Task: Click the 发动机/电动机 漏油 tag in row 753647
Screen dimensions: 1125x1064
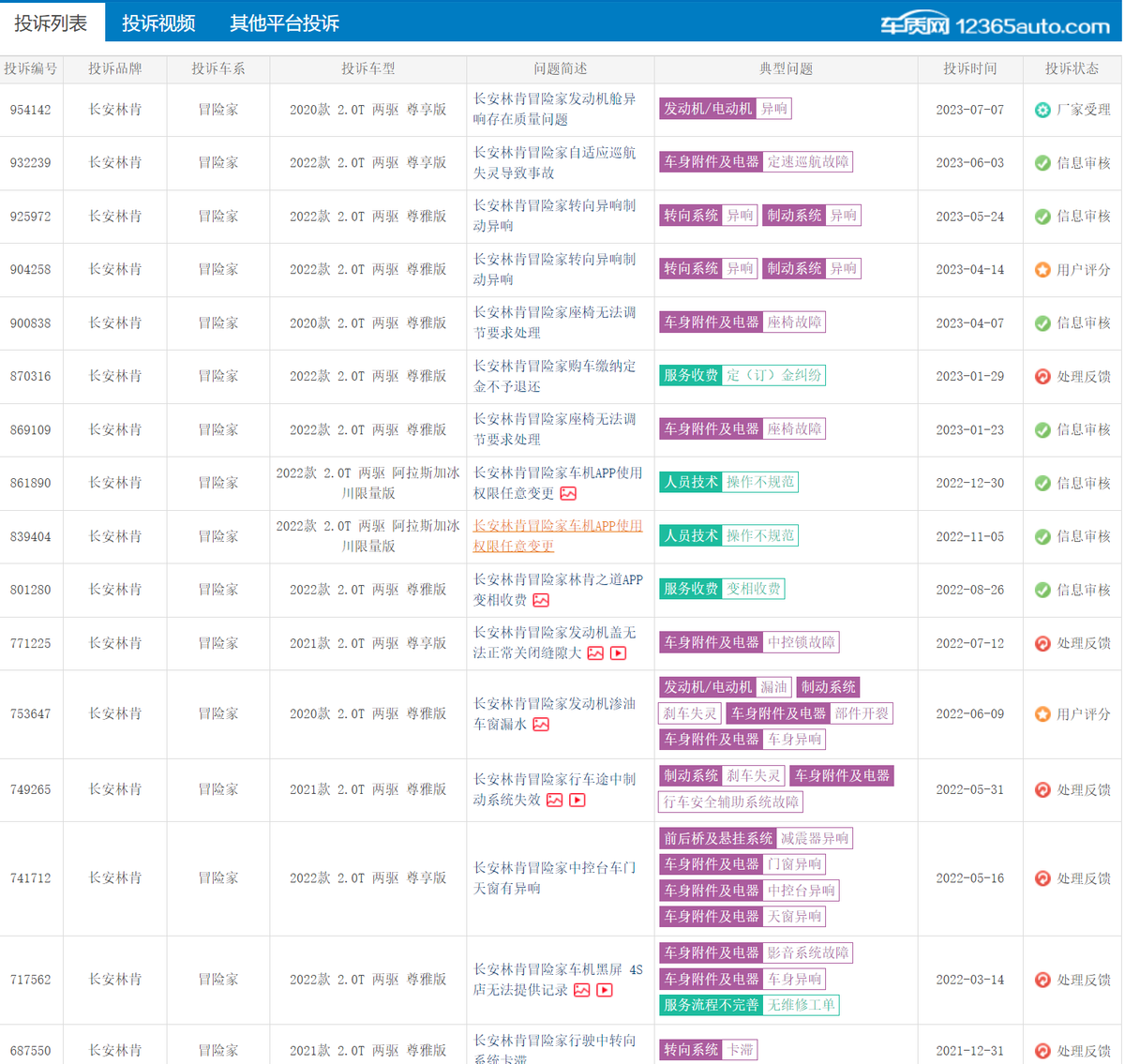Action: [726, 687]
